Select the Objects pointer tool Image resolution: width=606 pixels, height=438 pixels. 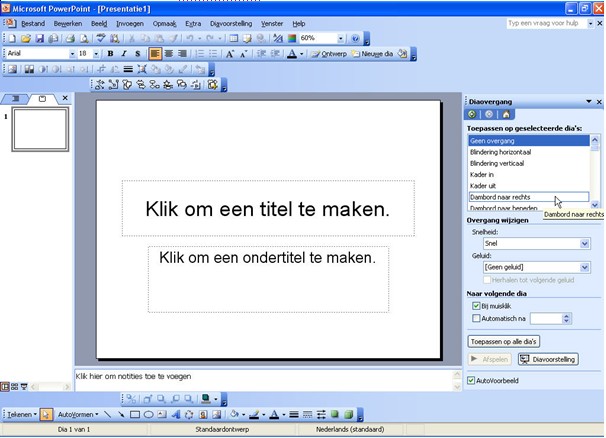pos(46,414)
